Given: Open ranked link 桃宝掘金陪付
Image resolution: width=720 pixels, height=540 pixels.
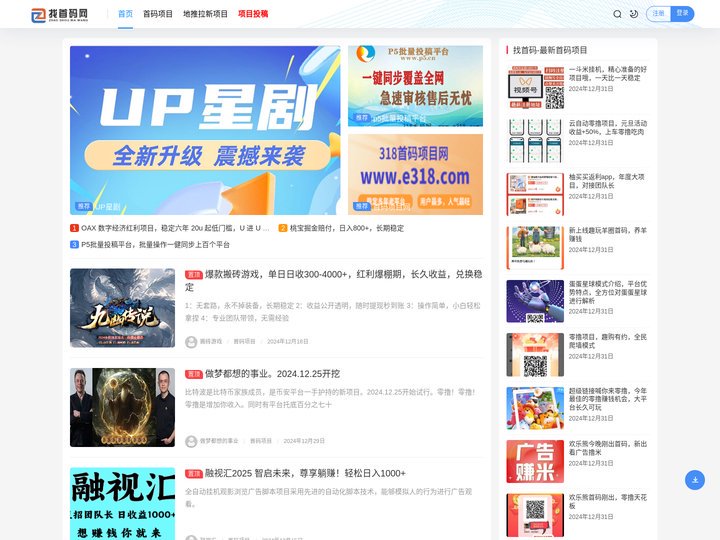Looking at the screenshot, I should pos(347,228).
